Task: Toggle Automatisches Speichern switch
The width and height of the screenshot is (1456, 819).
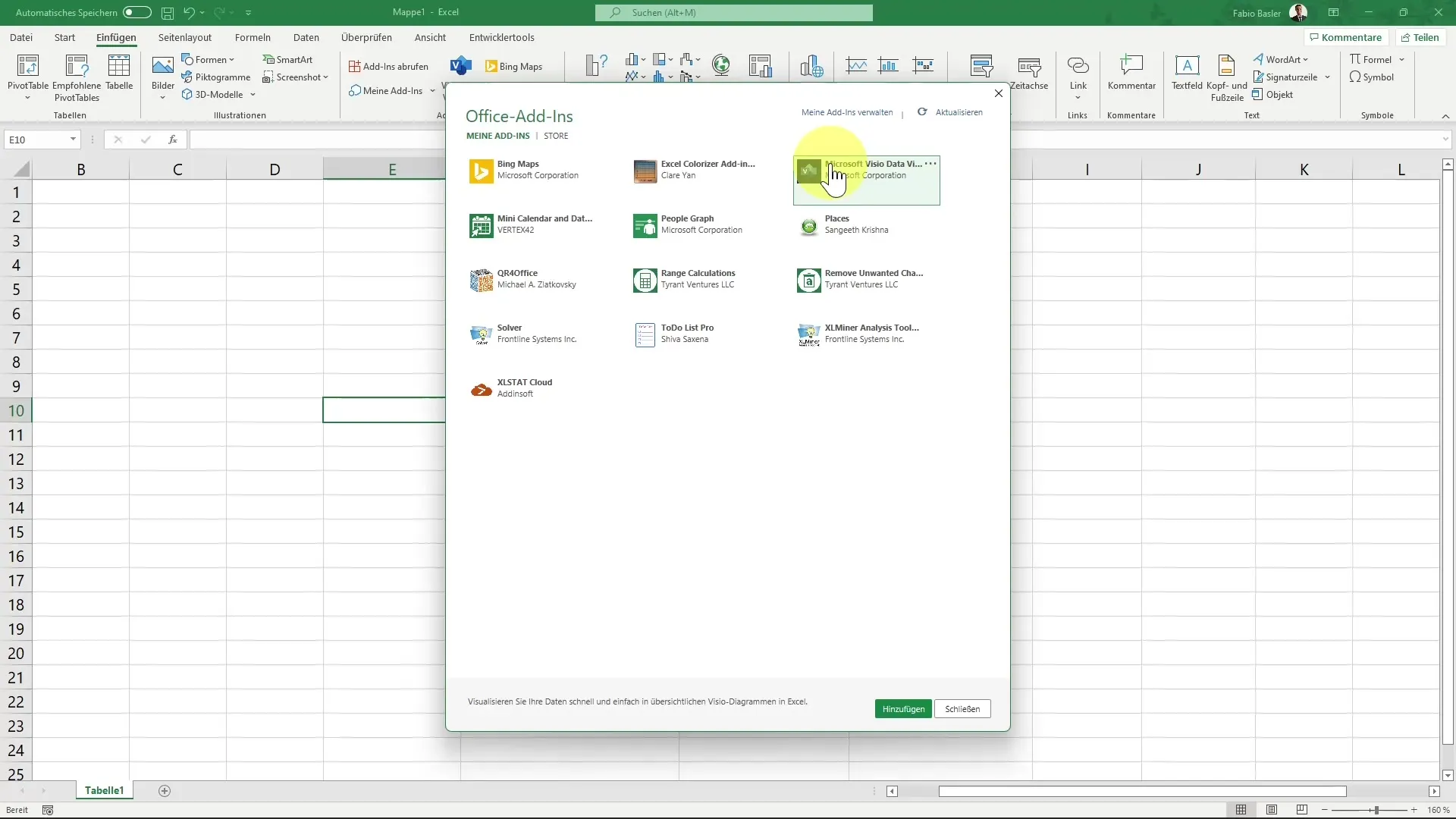Action: [x=137, y=12]
